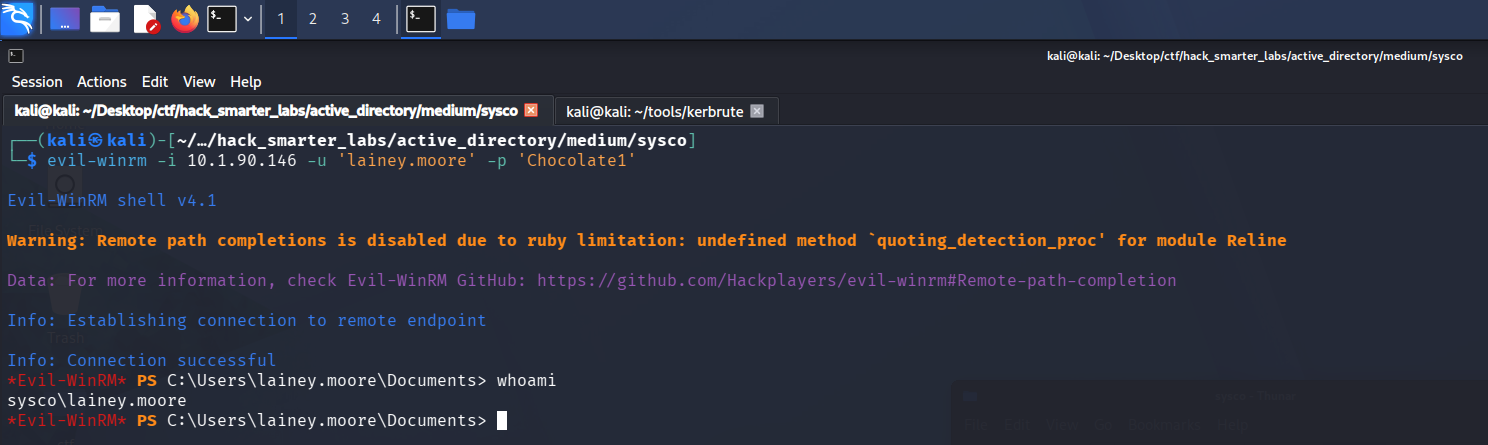Screen dimensions: 1488x445
Task: Click the terminal cursor at the last prompt
Action: click(x=502, y=420)
